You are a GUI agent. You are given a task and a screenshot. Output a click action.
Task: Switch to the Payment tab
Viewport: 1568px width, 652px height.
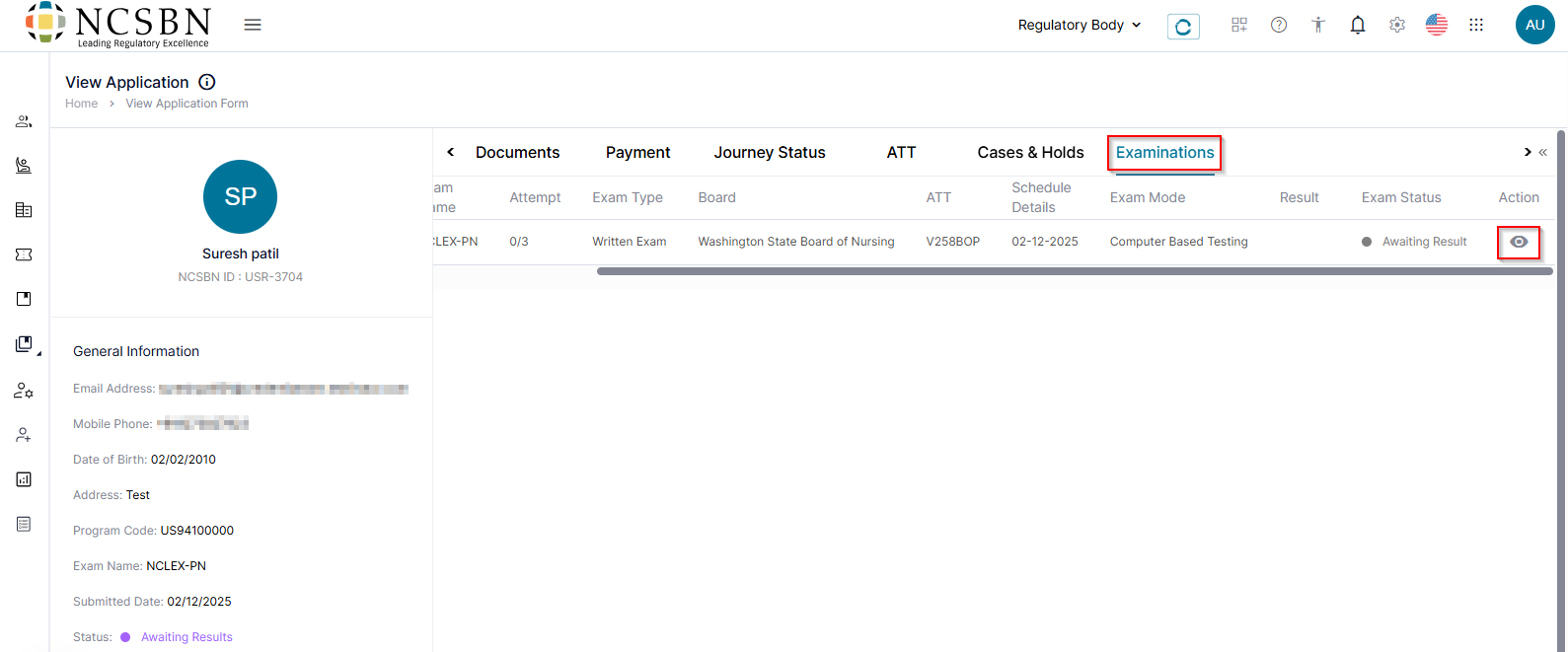(637, 152)
